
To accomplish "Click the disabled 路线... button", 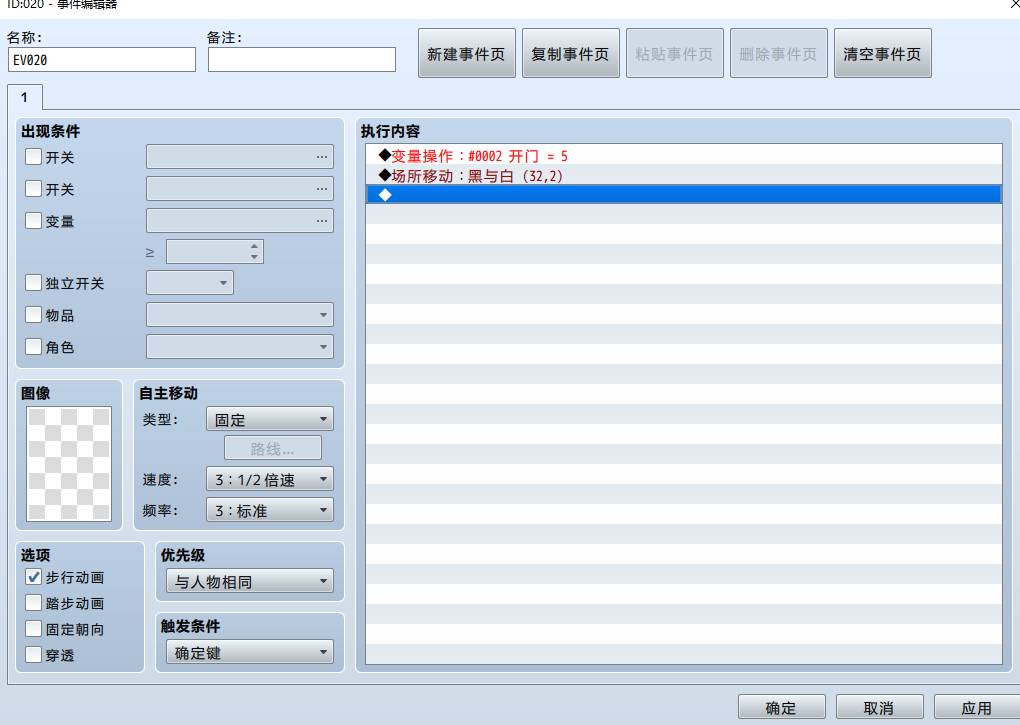I will pos(273,449).
